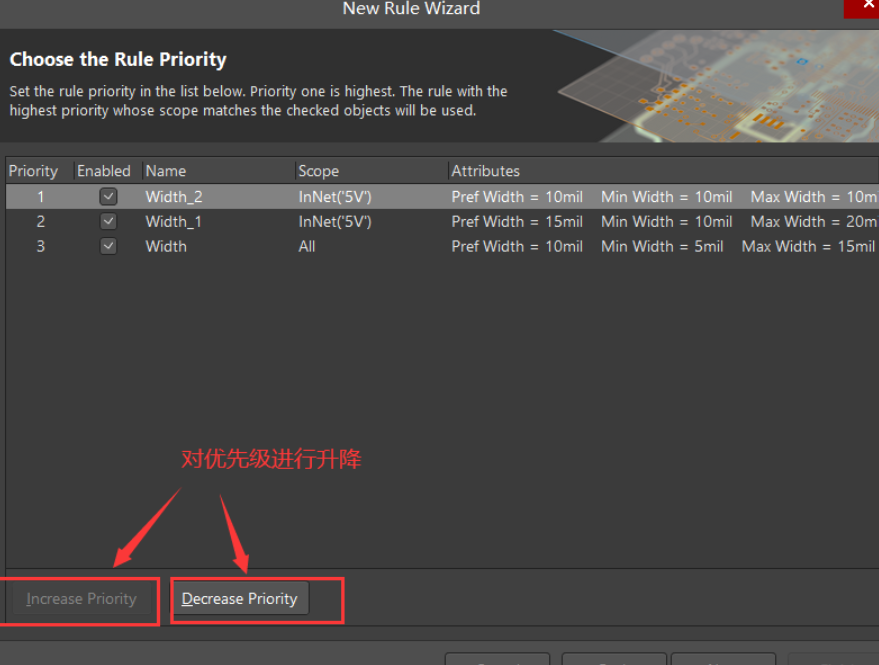The width and height of the screenshot is (879, 665).
Task: Click 'Max Width = 20mil' in the Width_1 row
Action: coord(815,221)
